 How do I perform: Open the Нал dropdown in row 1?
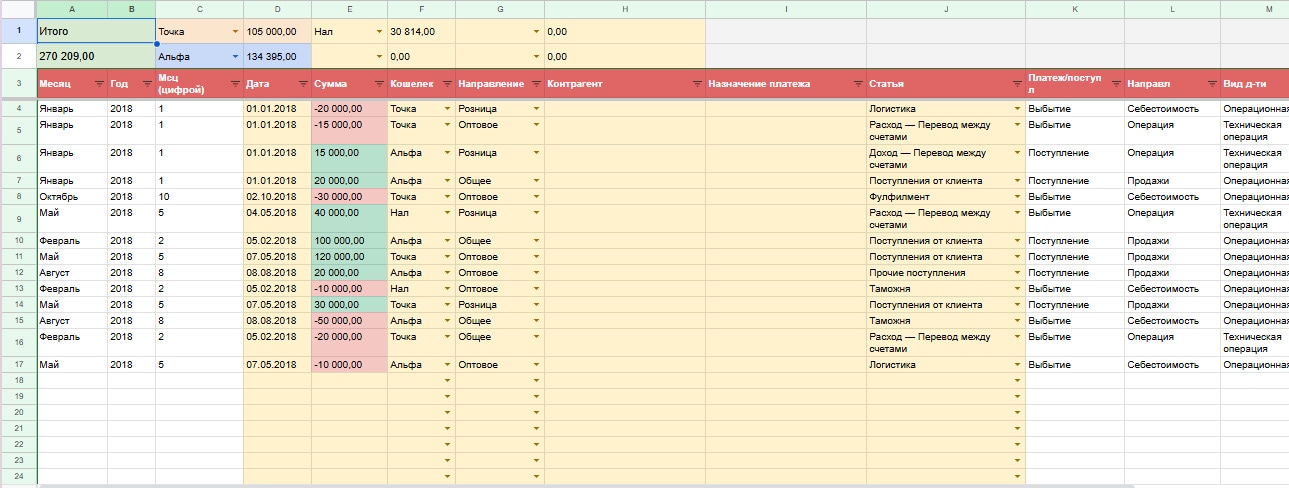click(x=379, y=32)
